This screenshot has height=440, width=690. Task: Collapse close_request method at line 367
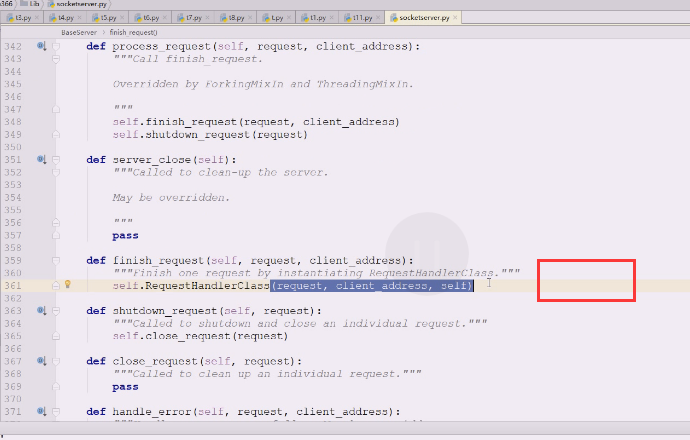pos(56,361)
